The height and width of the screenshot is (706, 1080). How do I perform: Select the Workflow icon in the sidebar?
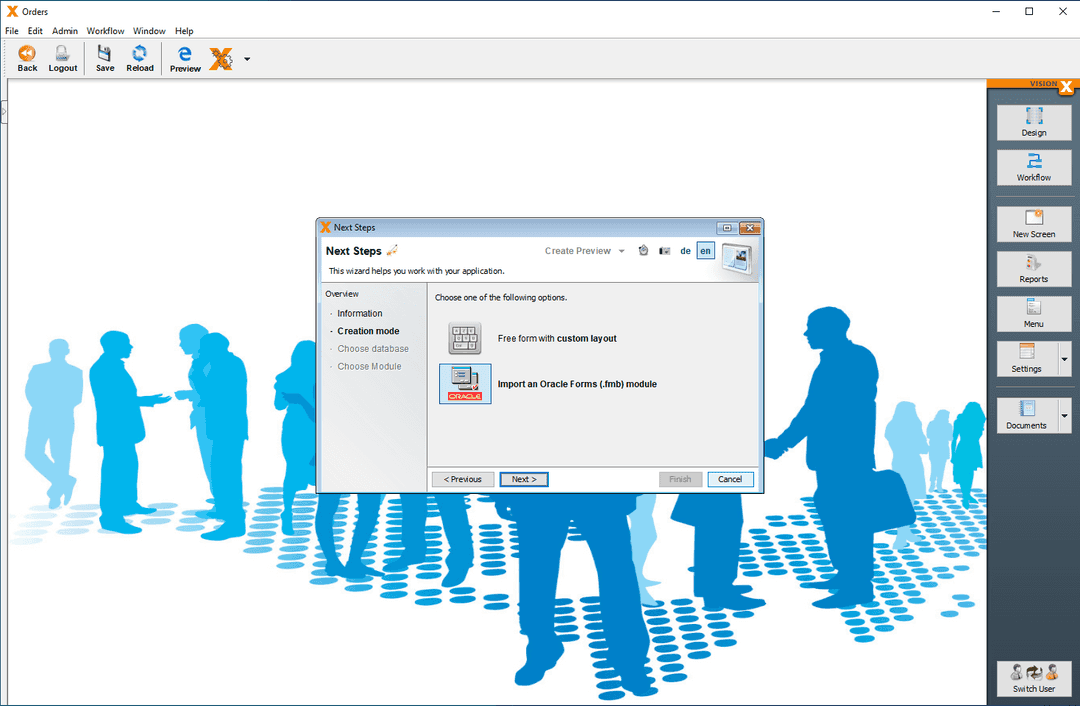(1034, 168)
